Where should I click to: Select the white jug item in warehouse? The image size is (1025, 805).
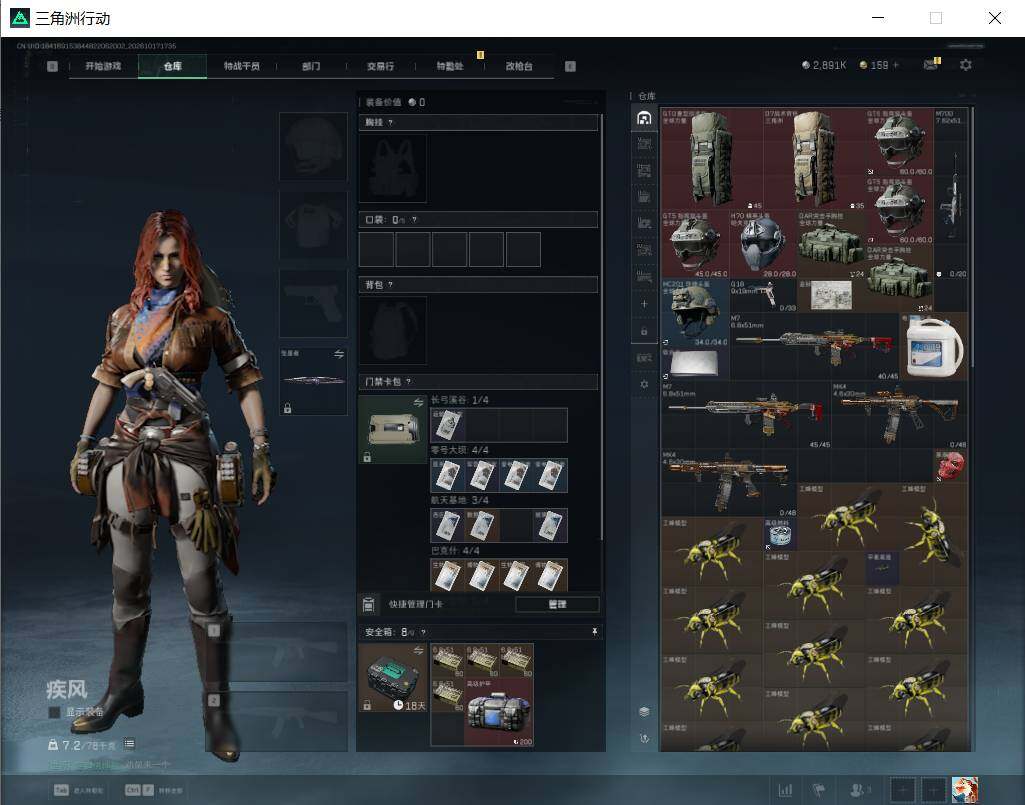[934, 346]
